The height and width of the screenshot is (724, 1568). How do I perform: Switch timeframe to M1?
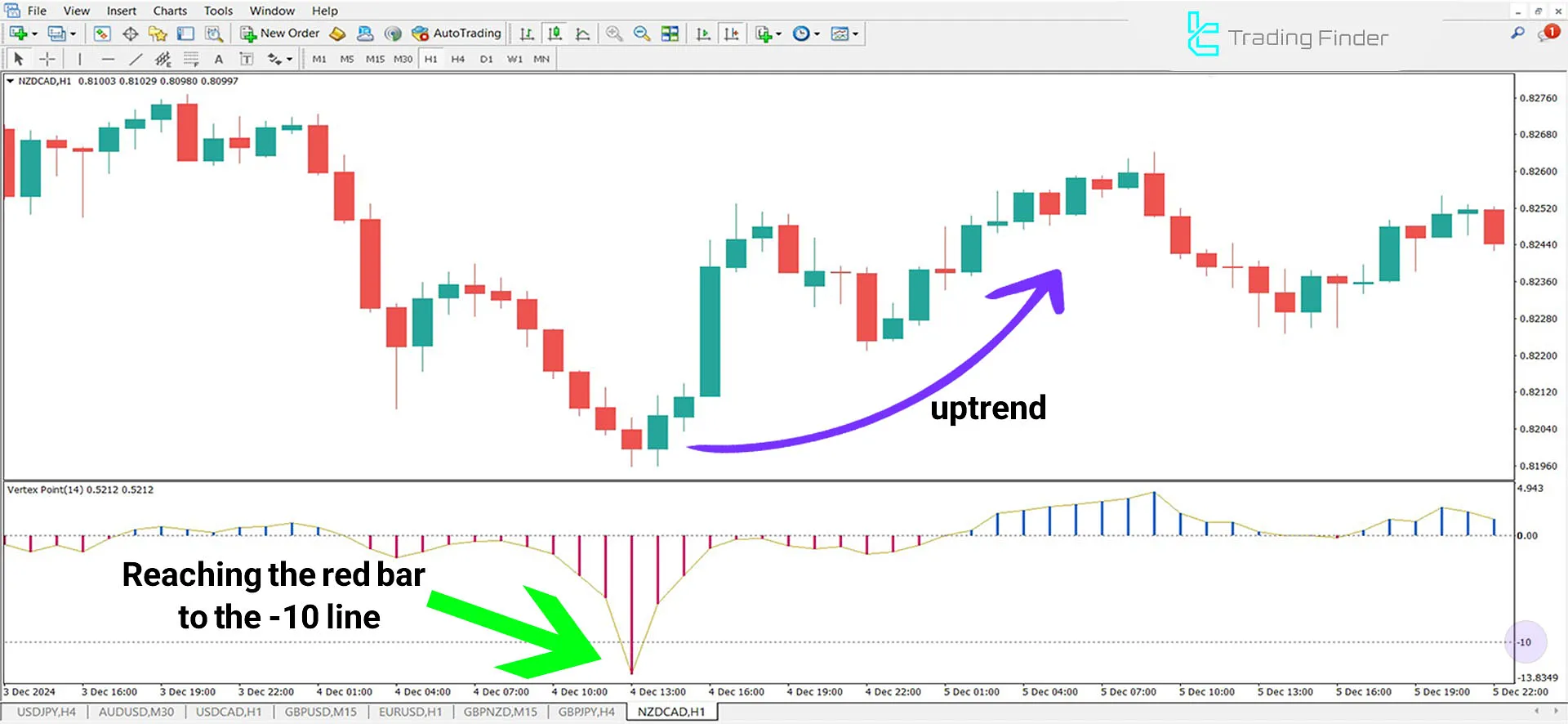point(319,59)
